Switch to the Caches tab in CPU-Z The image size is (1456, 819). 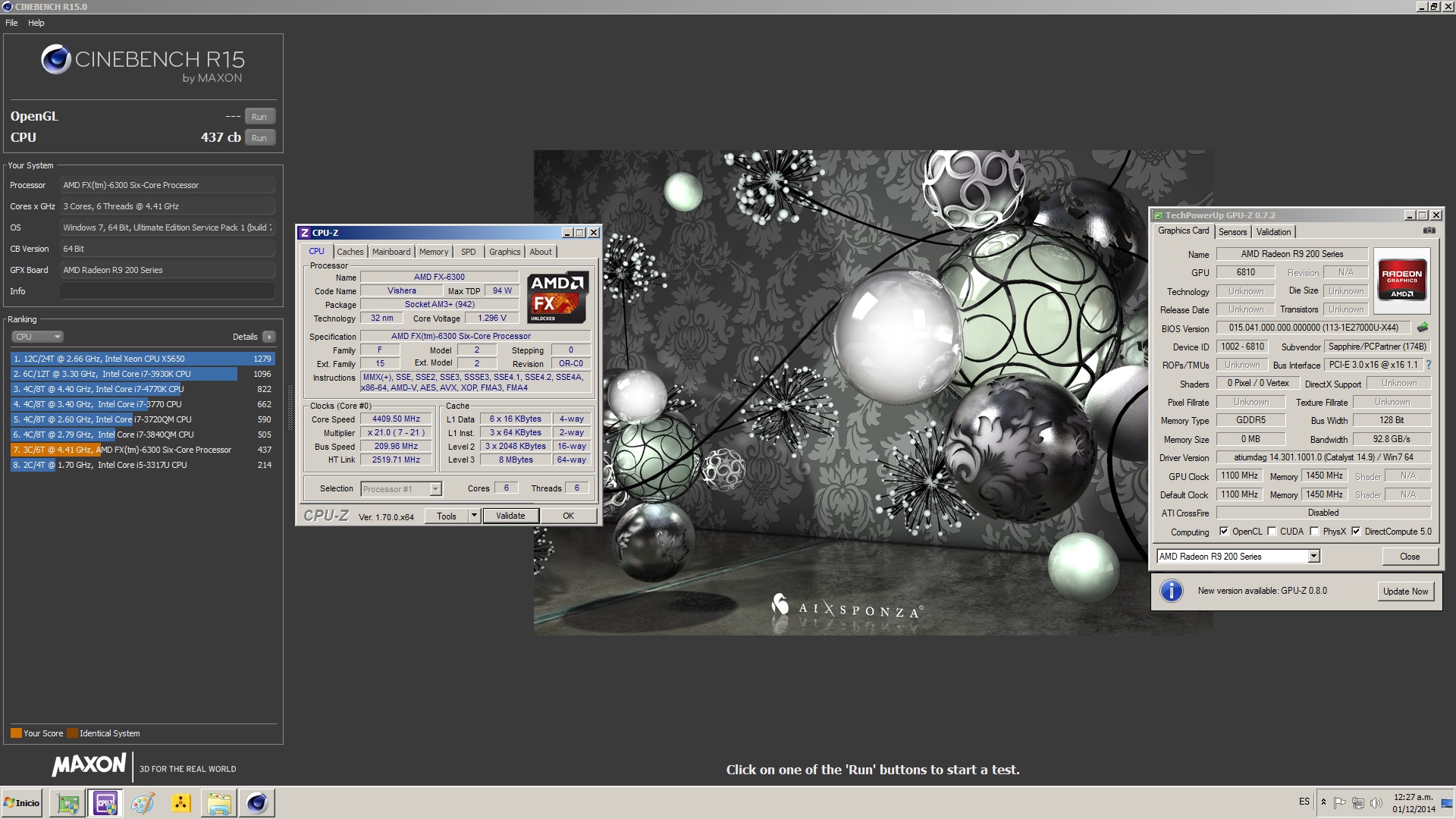(x=350, y=252)
